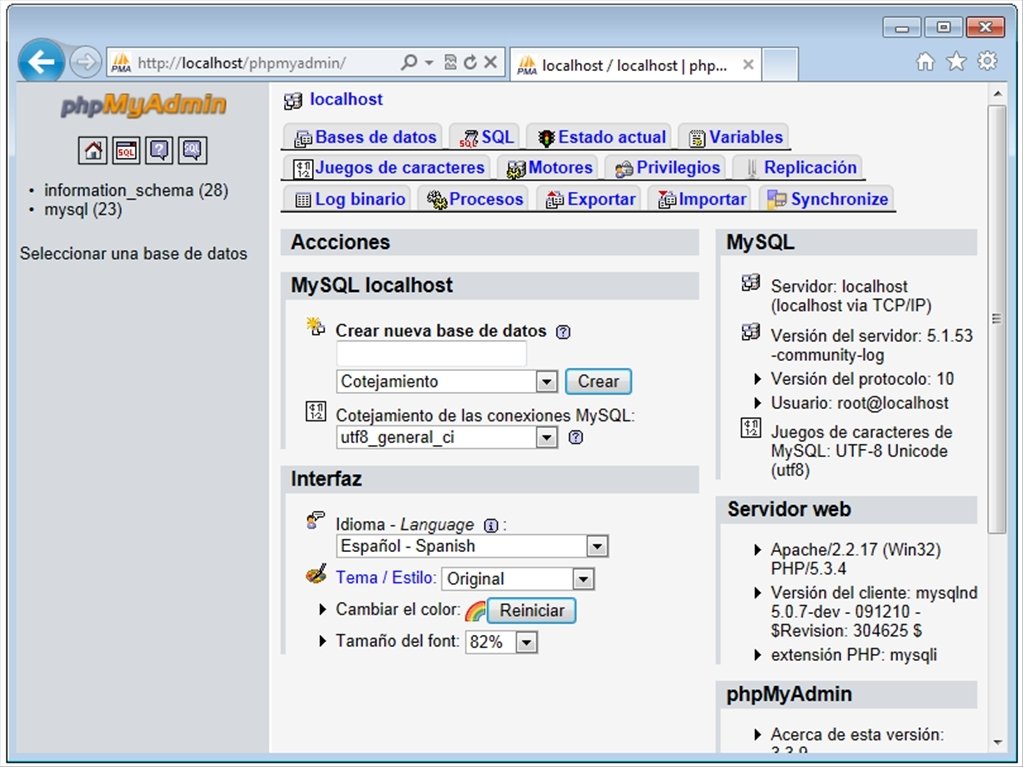Image resolution: width=1023 pixels, height=767 pixels.
Task: Click the compatibility view icon in address bar
Action: click(x=450, y=63)
